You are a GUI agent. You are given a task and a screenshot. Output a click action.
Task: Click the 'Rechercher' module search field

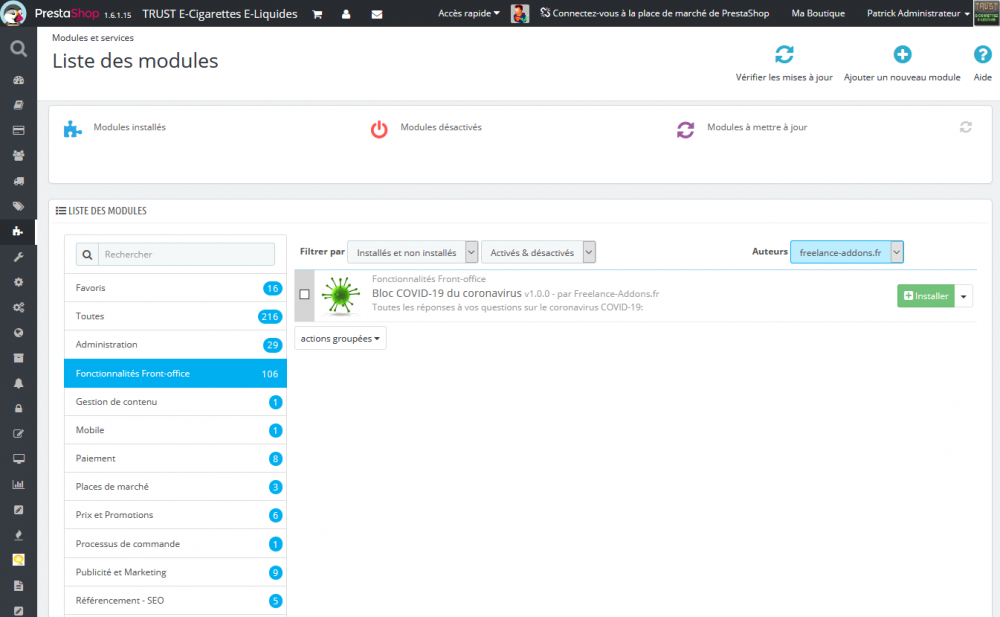185,254
